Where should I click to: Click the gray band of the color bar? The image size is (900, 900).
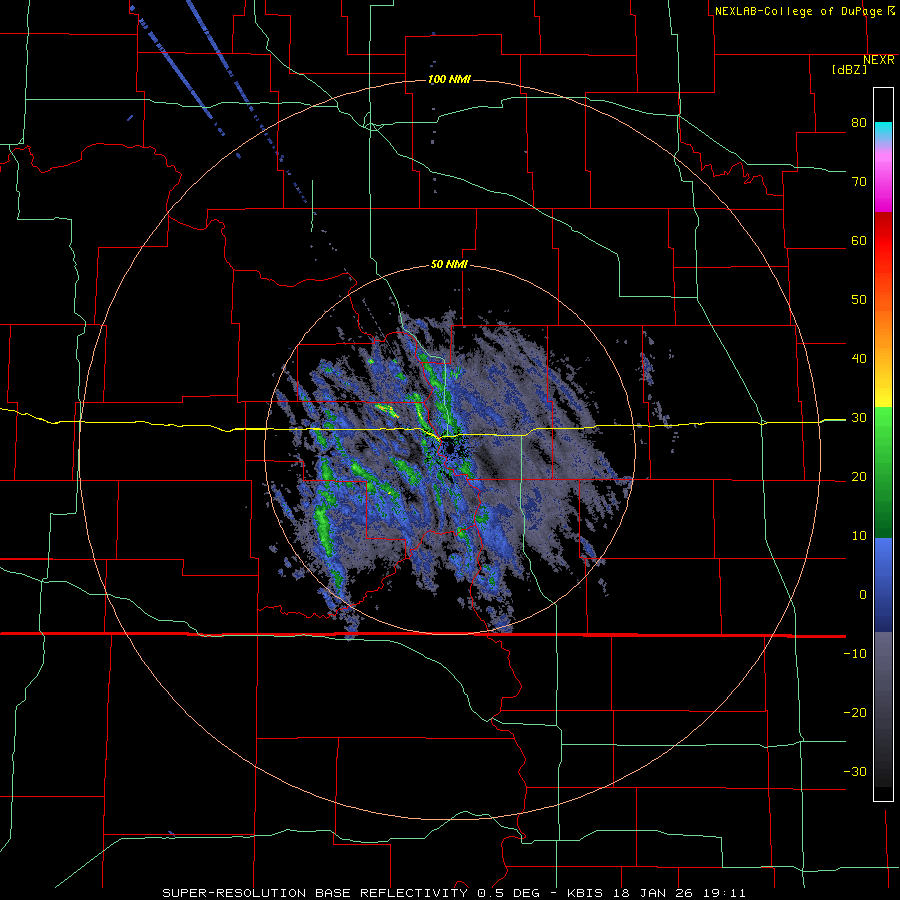pos(883,709)
